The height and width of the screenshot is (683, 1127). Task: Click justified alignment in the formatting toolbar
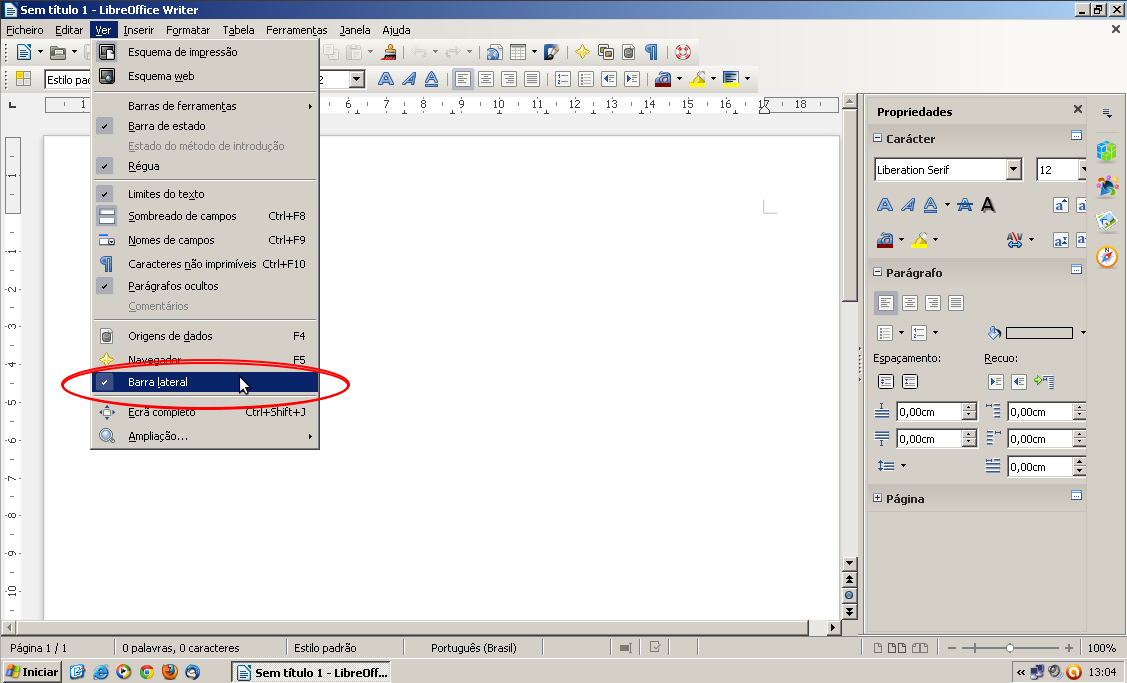pos(532,79)
